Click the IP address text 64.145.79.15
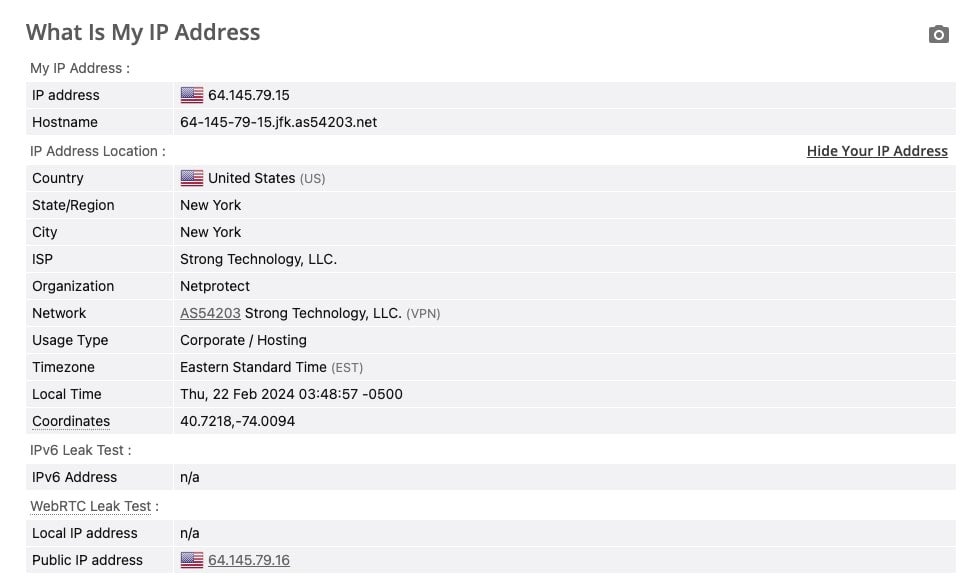980x579 pixels. tap(249, 95)
